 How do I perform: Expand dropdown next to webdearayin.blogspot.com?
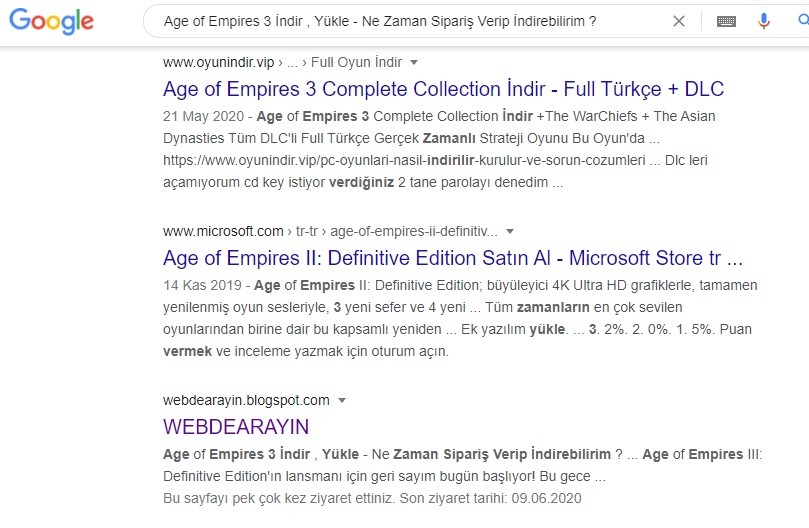tap(342, 400)
